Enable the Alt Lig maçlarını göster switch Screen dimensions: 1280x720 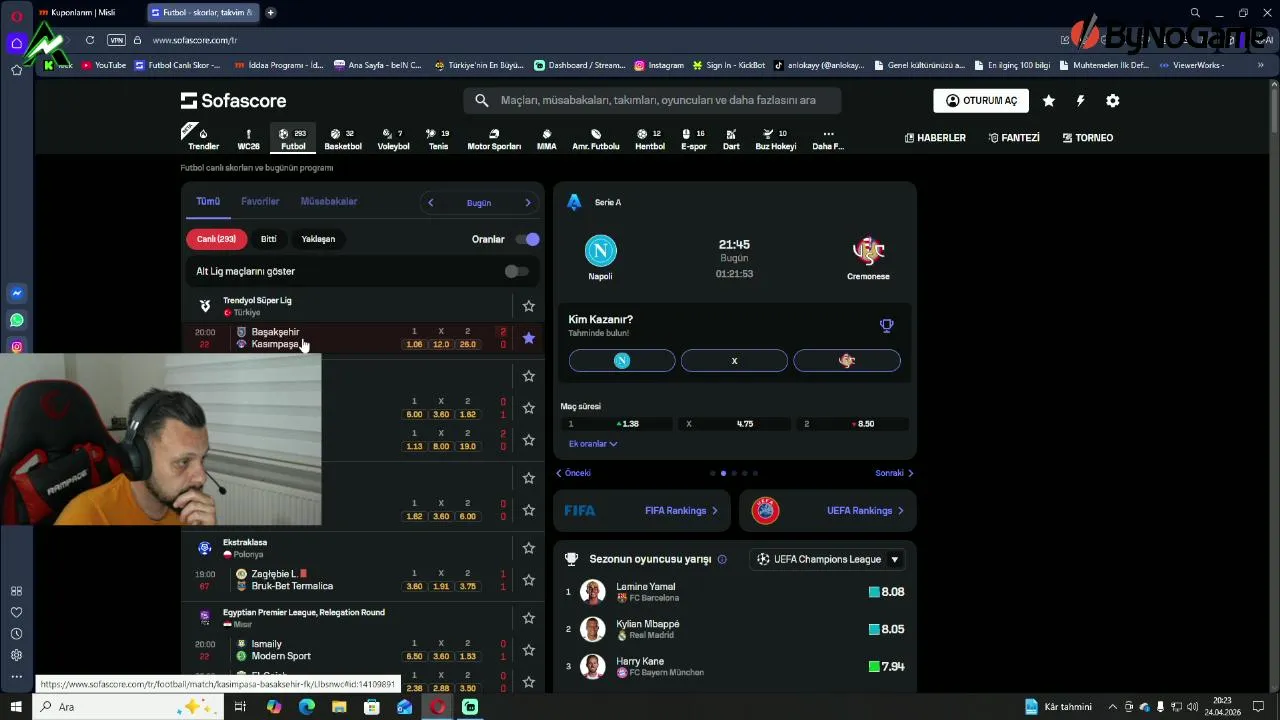pos(516,271)
